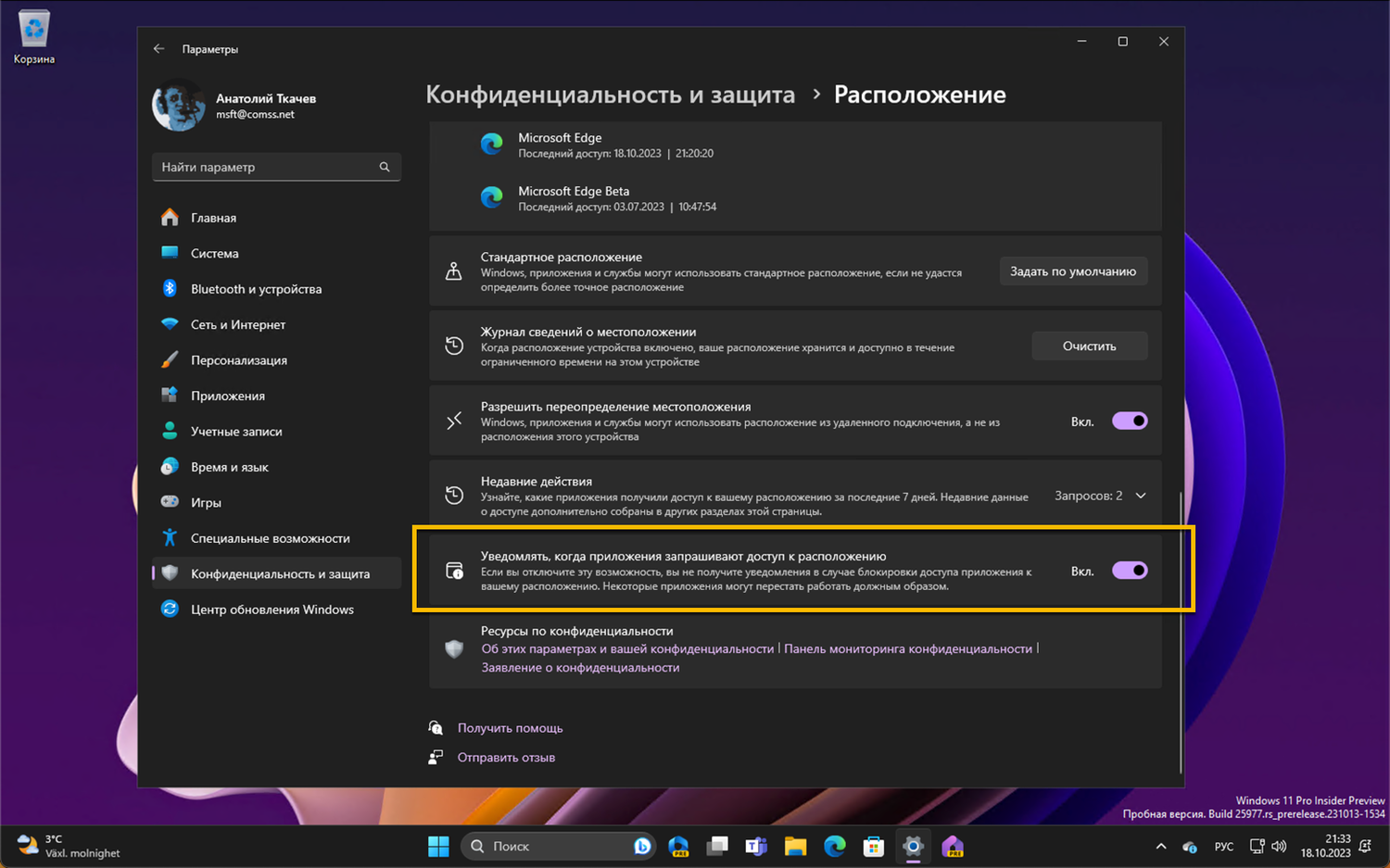The height and width of the screenshot is (868, 1390).
Task: Open Task View on the taskbar
Action: [717, 846]
